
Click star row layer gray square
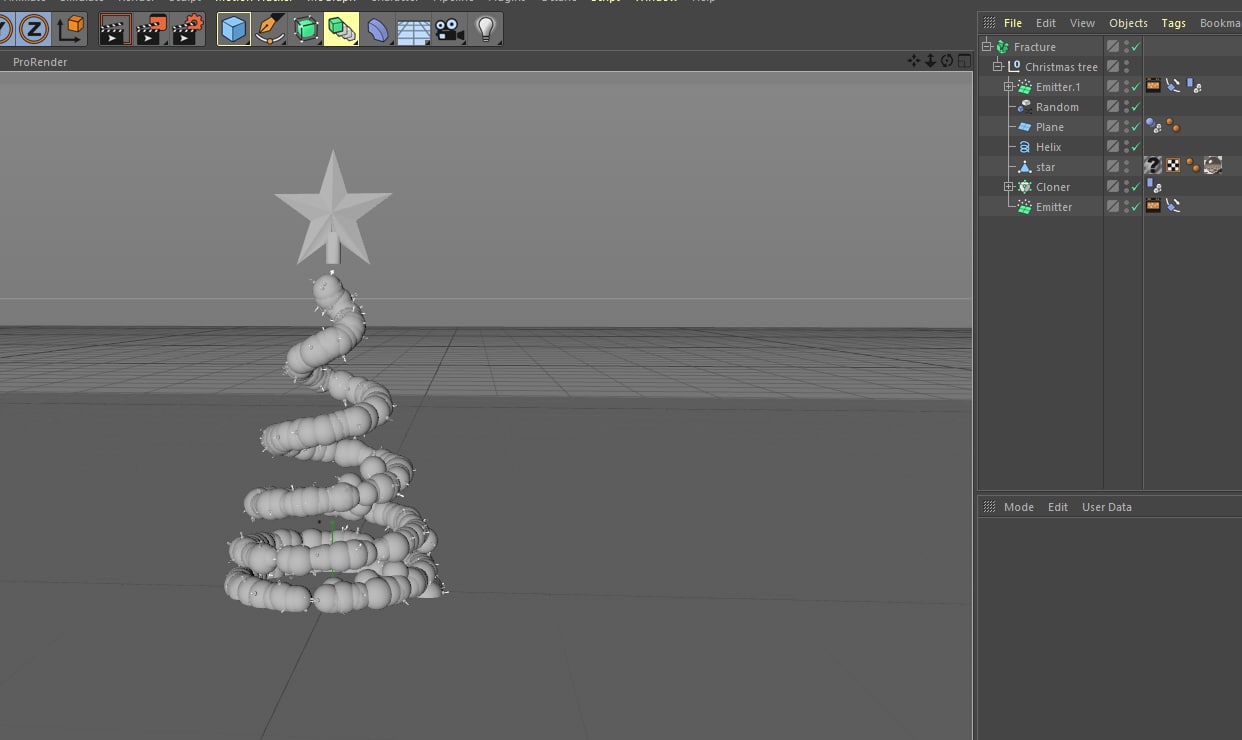tap(1113, 167)
